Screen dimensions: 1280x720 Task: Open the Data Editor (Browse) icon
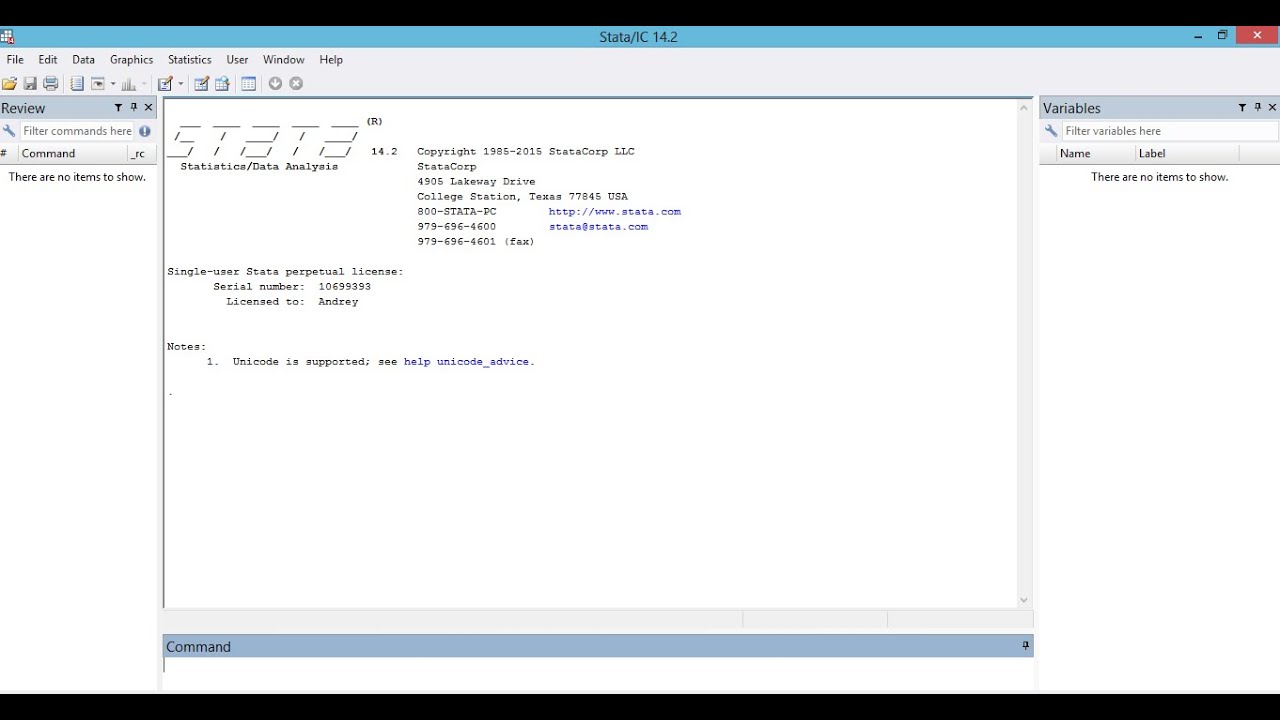[x=222, y=84]
